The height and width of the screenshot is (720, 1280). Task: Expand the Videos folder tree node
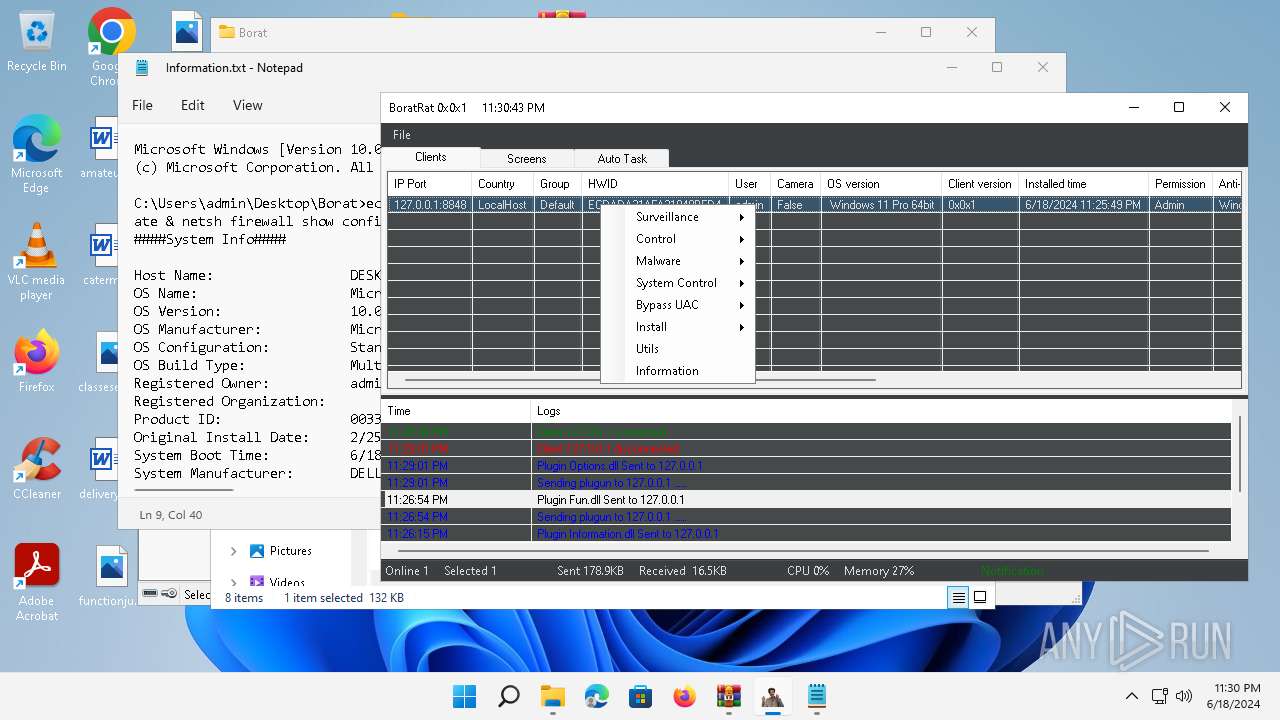coord(234,581)
